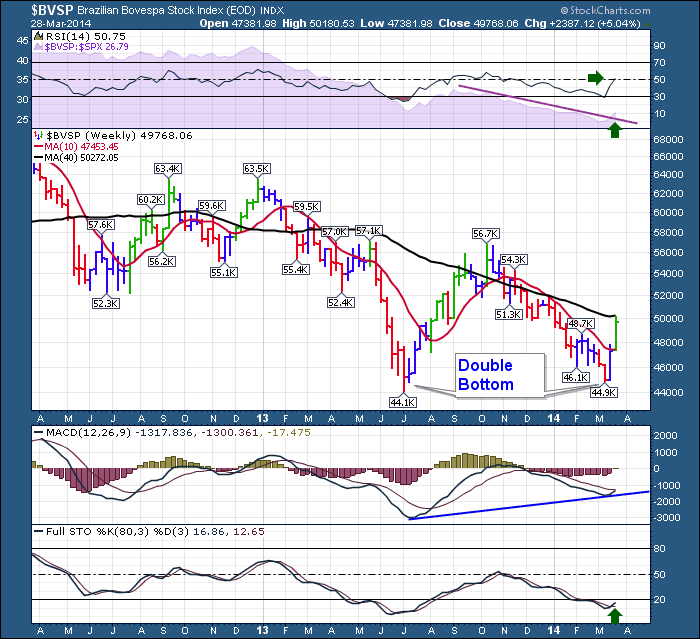Viewport: 700px width, 639px height.
Task: Click the 55.4K price label
Action: pos(296,269)
